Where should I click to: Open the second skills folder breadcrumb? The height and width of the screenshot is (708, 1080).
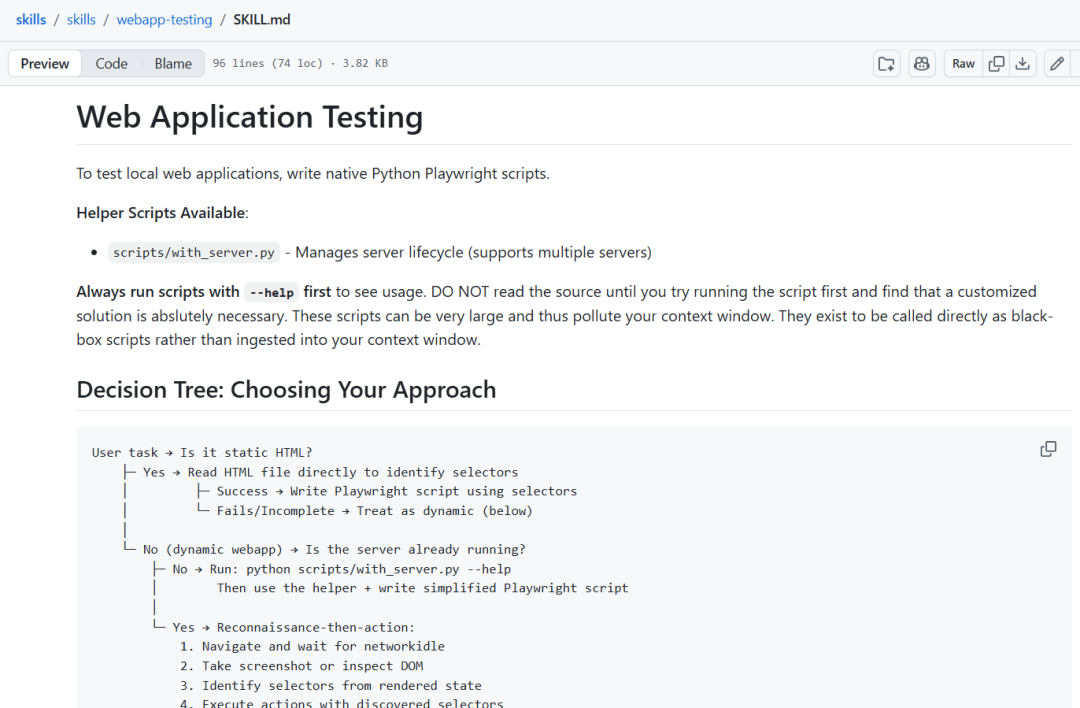click(81, 19)
